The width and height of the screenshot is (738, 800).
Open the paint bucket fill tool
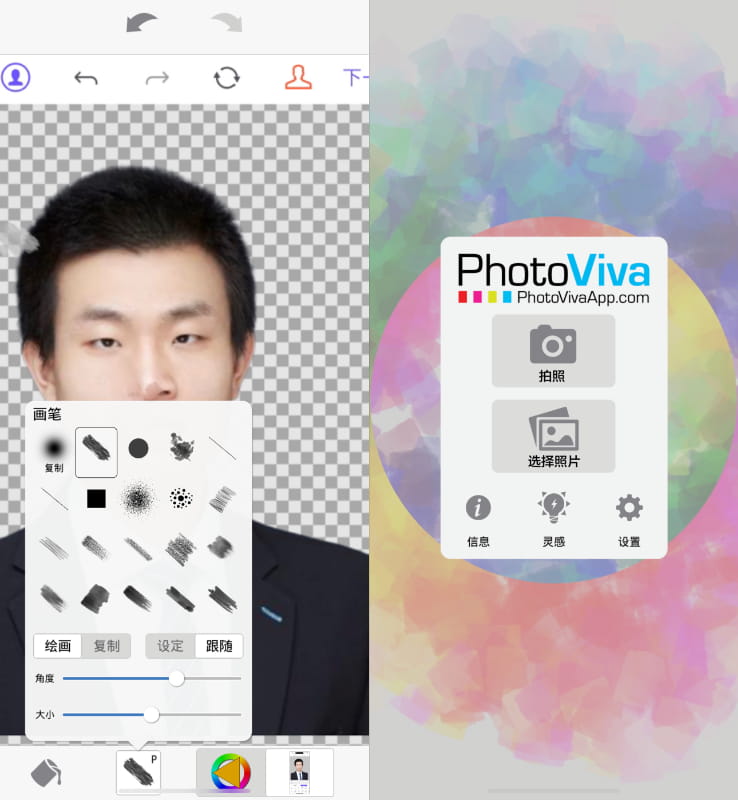(x=46, y=772)
